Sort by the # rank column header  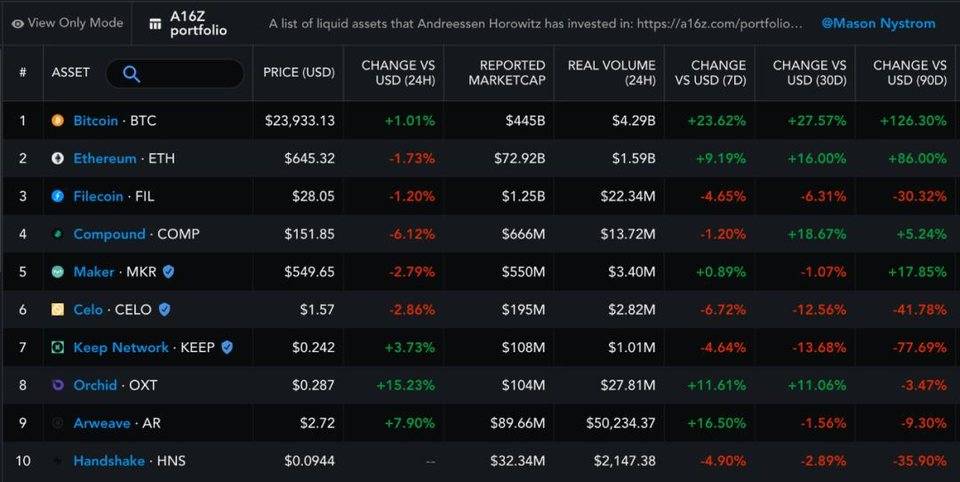tap(23, 72)
